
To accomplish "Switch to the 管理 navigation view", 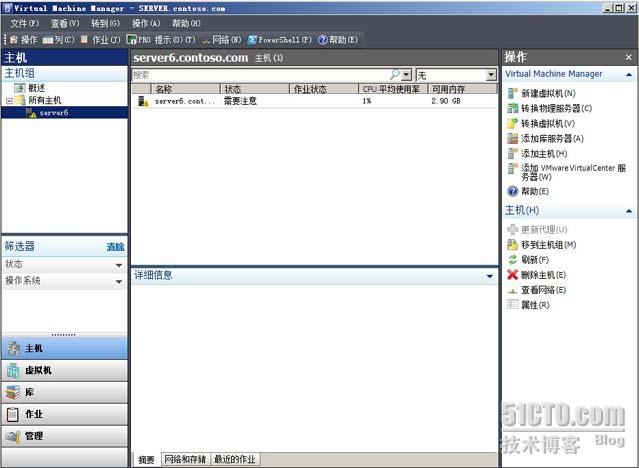I will point(64,436).
